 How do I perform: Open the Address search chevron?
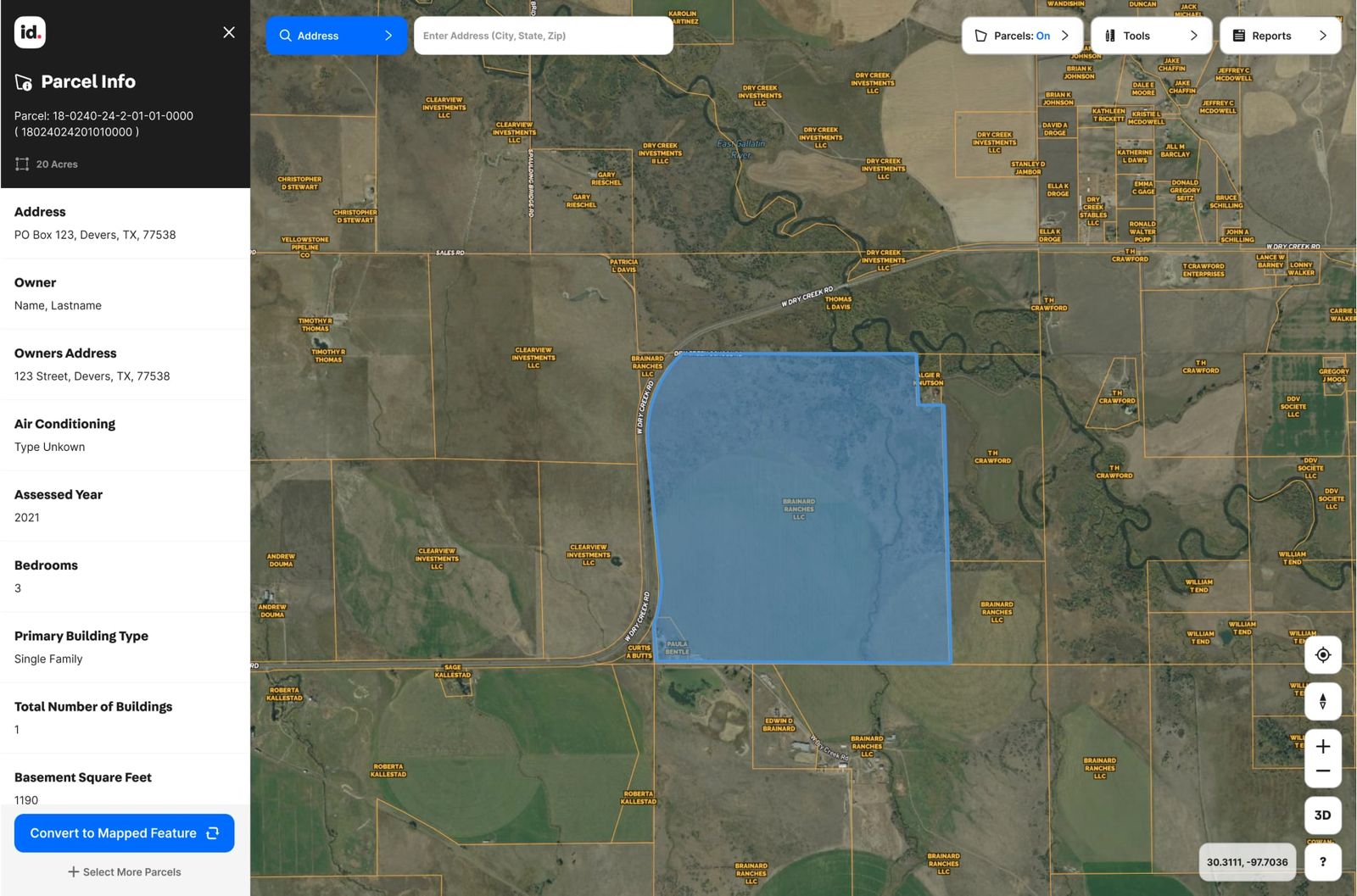click(388, 35)
